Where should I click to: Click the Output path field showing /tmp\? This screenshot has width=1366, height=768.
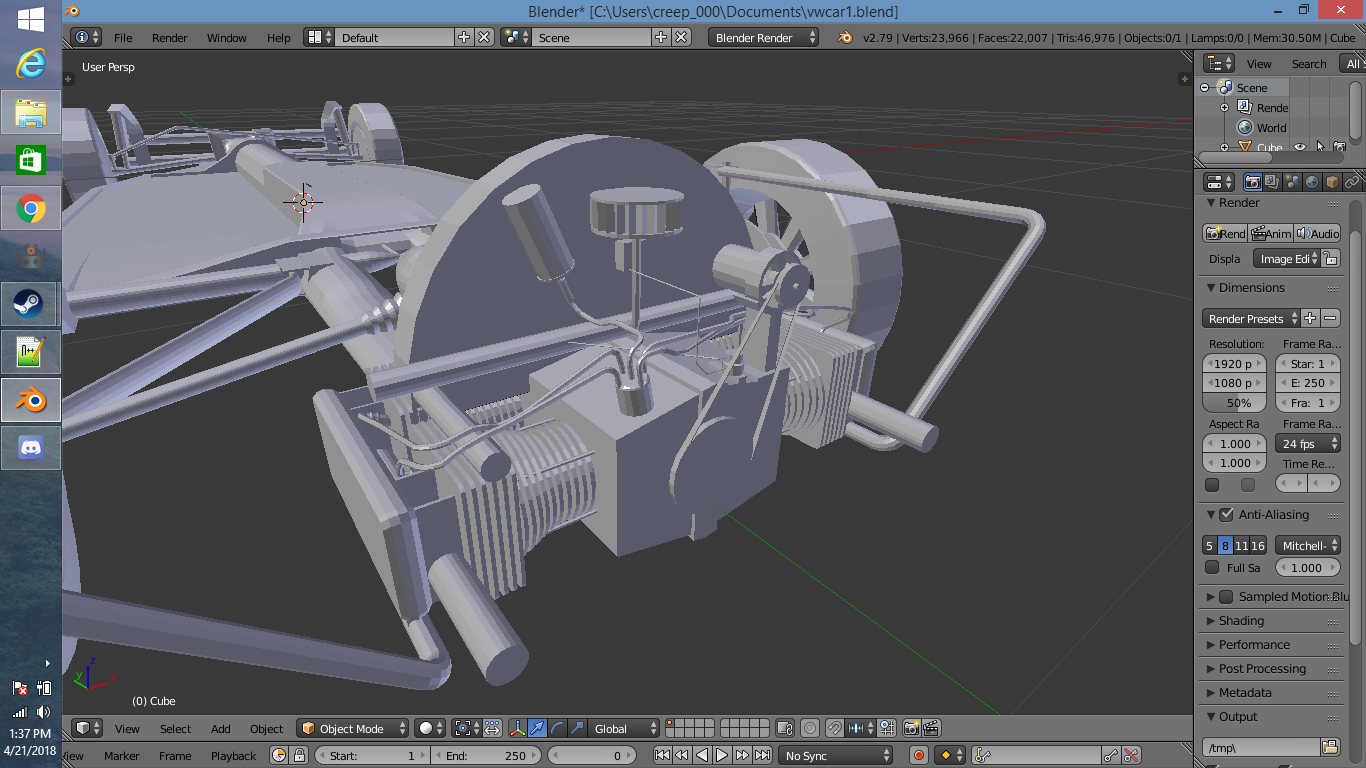pyautogui.click(x=1261, y=747)
